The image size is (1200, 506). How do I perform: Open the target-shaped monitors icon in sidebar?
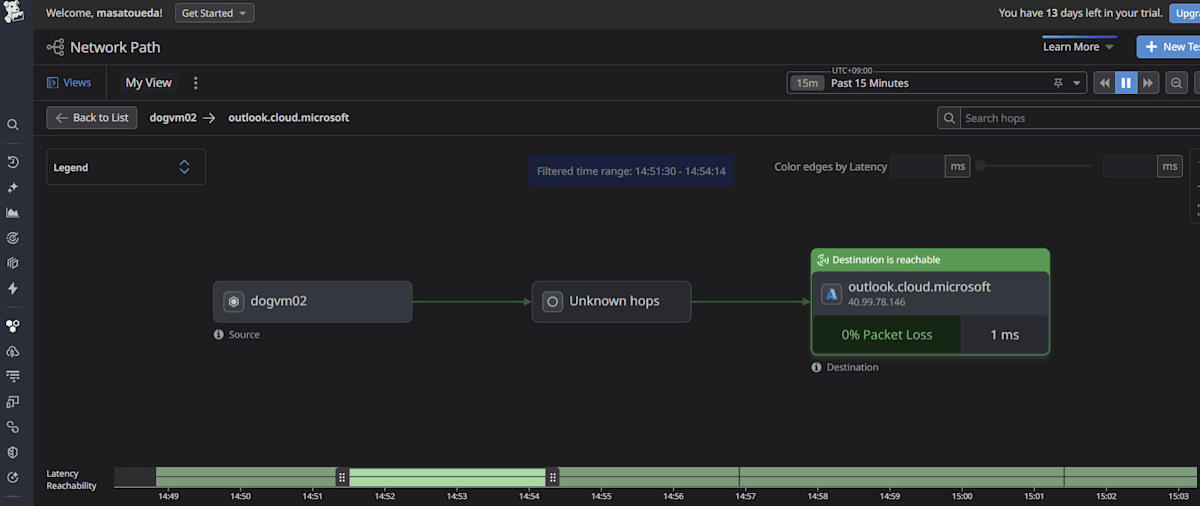(13, 238)
